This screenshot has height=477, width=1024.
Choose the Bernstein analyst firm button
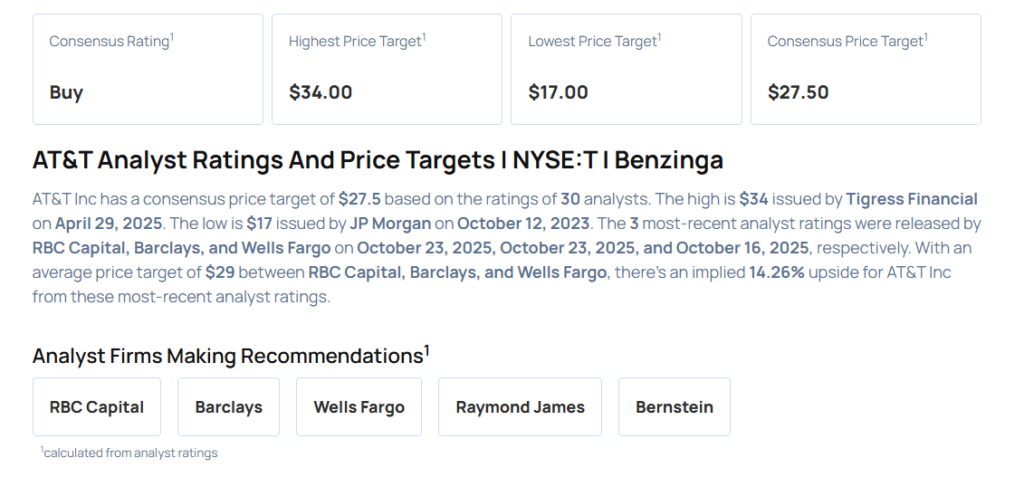(x=674, y=407)
